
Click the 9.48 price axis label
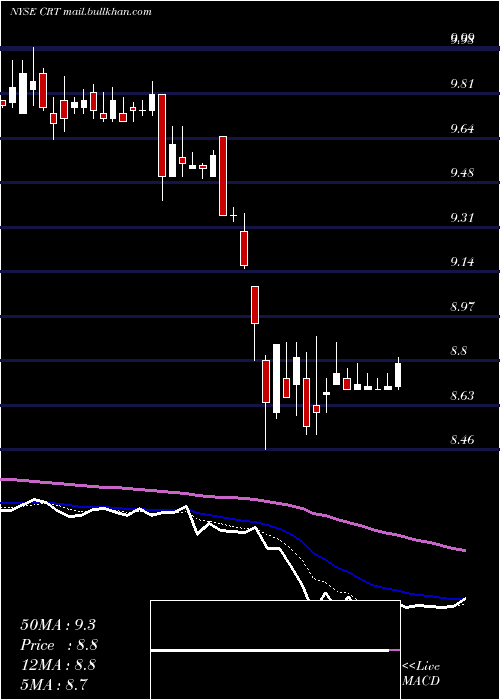462,173
